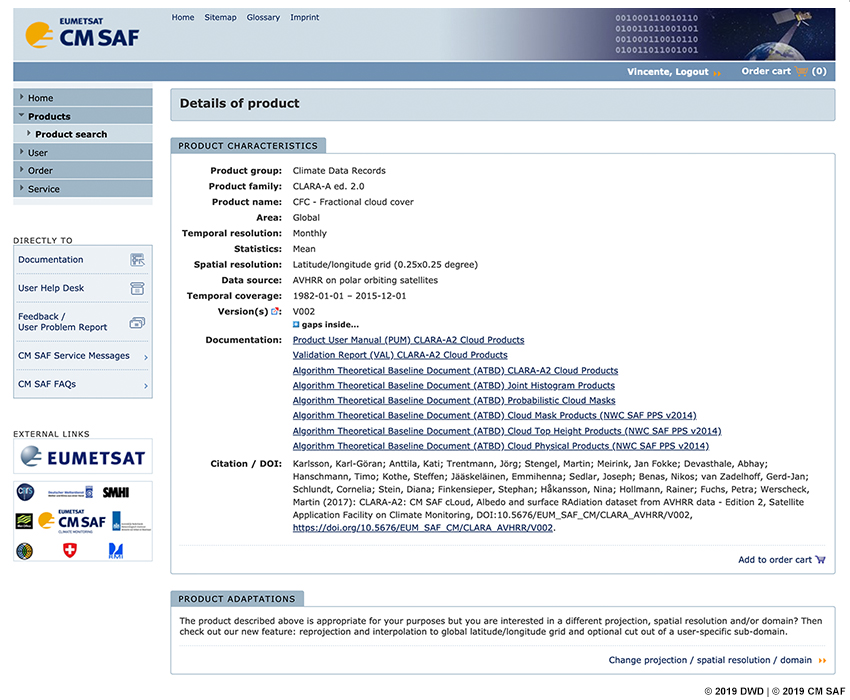Click Vincente, Logout link
The image size is (850, 700).
pos(668,72)
